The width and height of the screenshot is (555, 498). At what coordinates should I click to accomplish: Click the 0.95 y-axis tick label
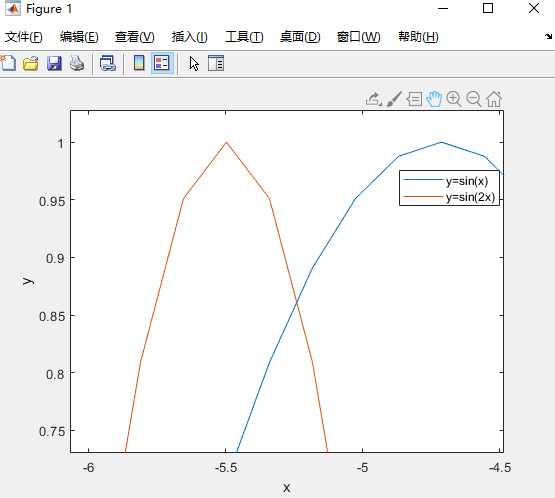coord(52,202)
